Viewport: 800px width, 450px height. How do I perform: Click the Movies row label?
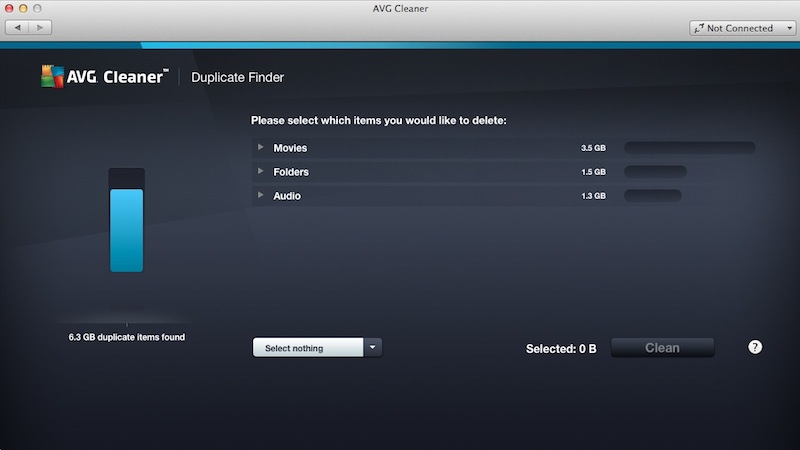(x=290, y=148)
